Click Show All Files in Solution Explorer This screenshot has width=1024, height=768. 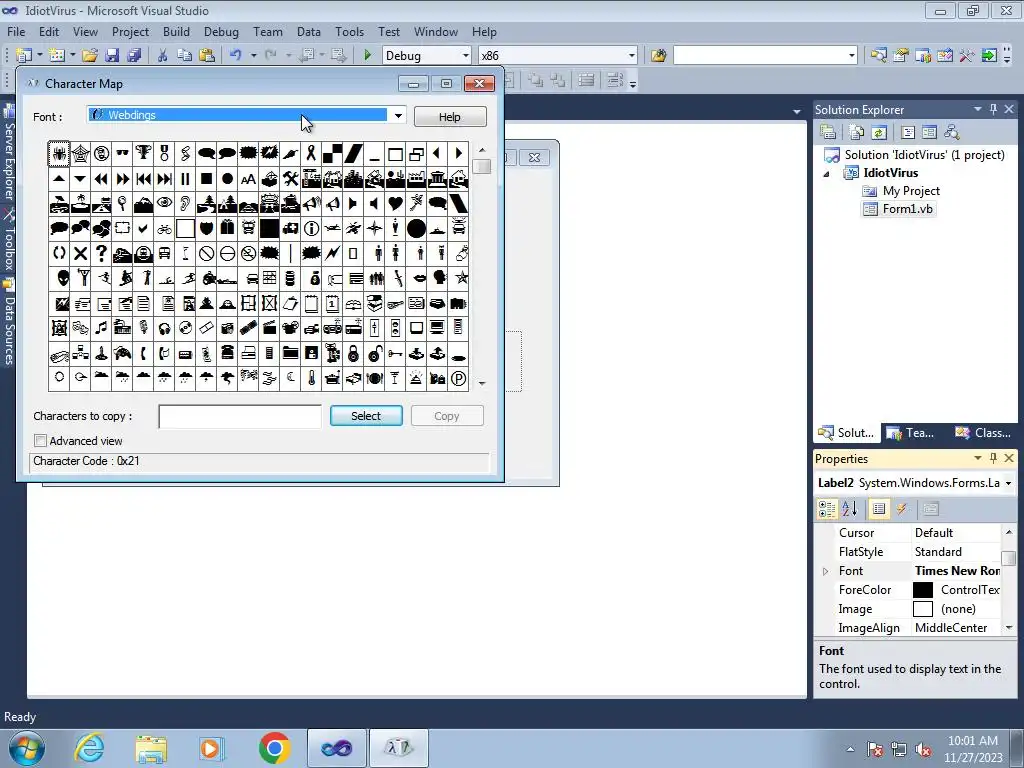click(x=857, y=133)
